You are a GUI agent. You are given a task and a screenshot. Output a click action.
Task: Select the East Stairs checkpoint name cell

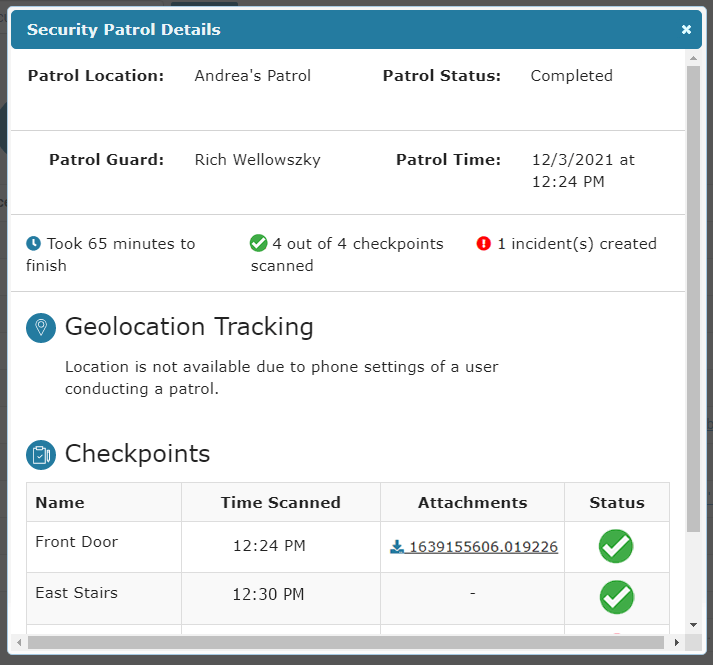77,593
